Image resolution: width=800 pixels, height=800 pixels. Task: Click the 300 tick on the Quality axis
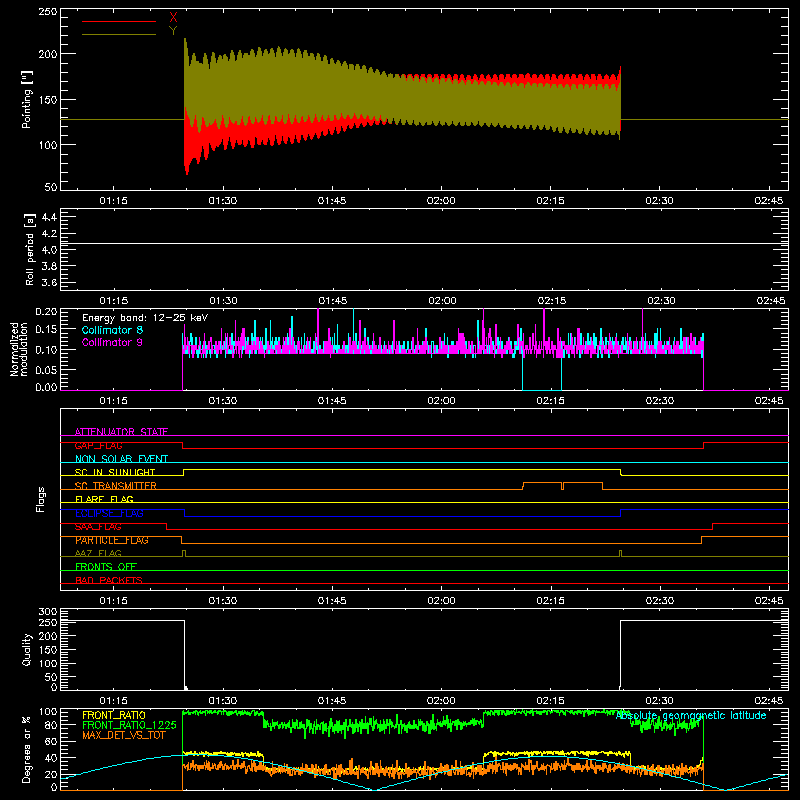point(48,612)
